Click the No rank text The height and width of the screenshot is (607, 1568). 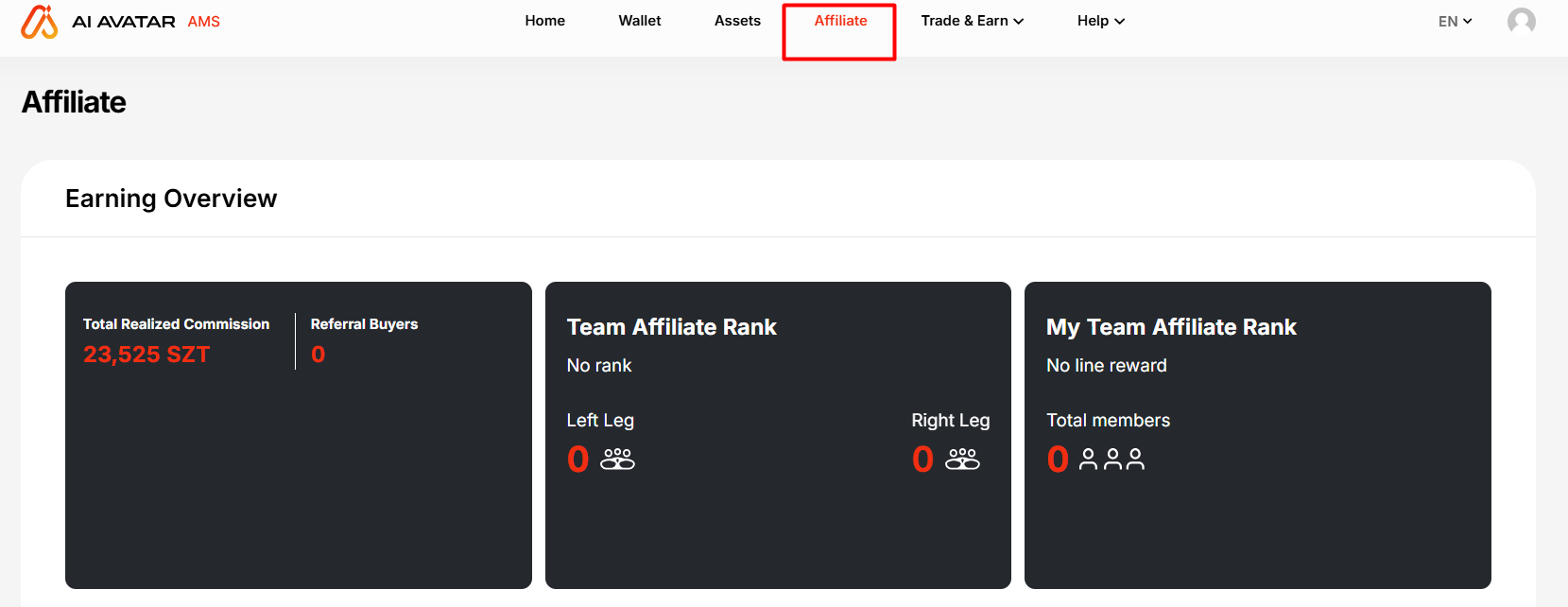[599, 366]
